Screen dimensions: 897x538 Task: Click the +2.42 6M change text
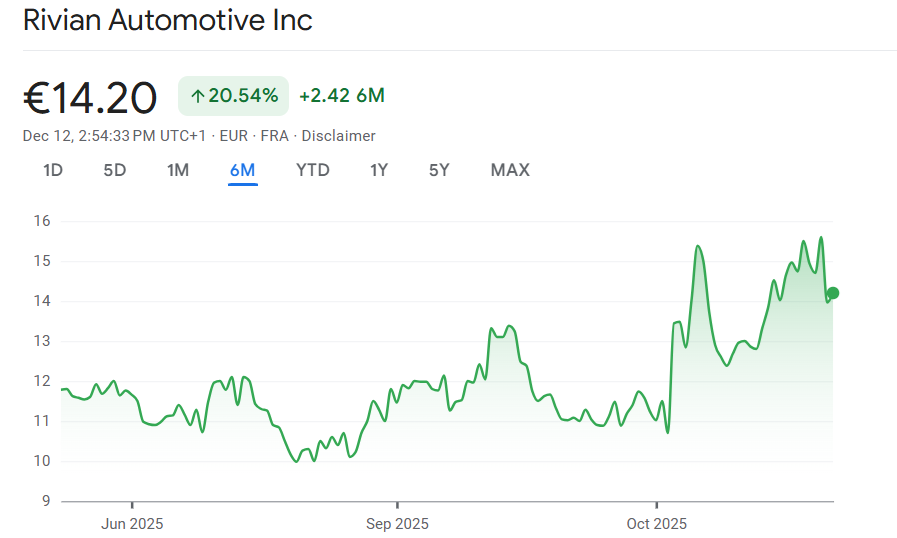pyautogui.click(x=342, y=96)
